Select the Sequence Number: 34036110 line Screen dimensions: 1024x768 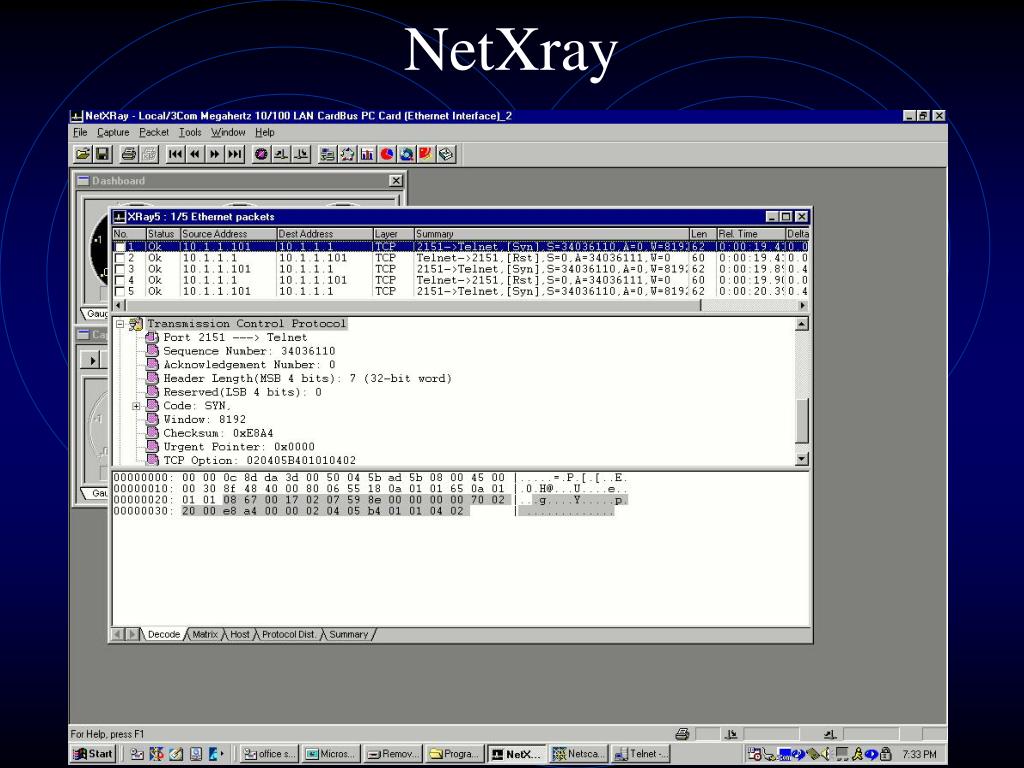[x=249, y=351]
